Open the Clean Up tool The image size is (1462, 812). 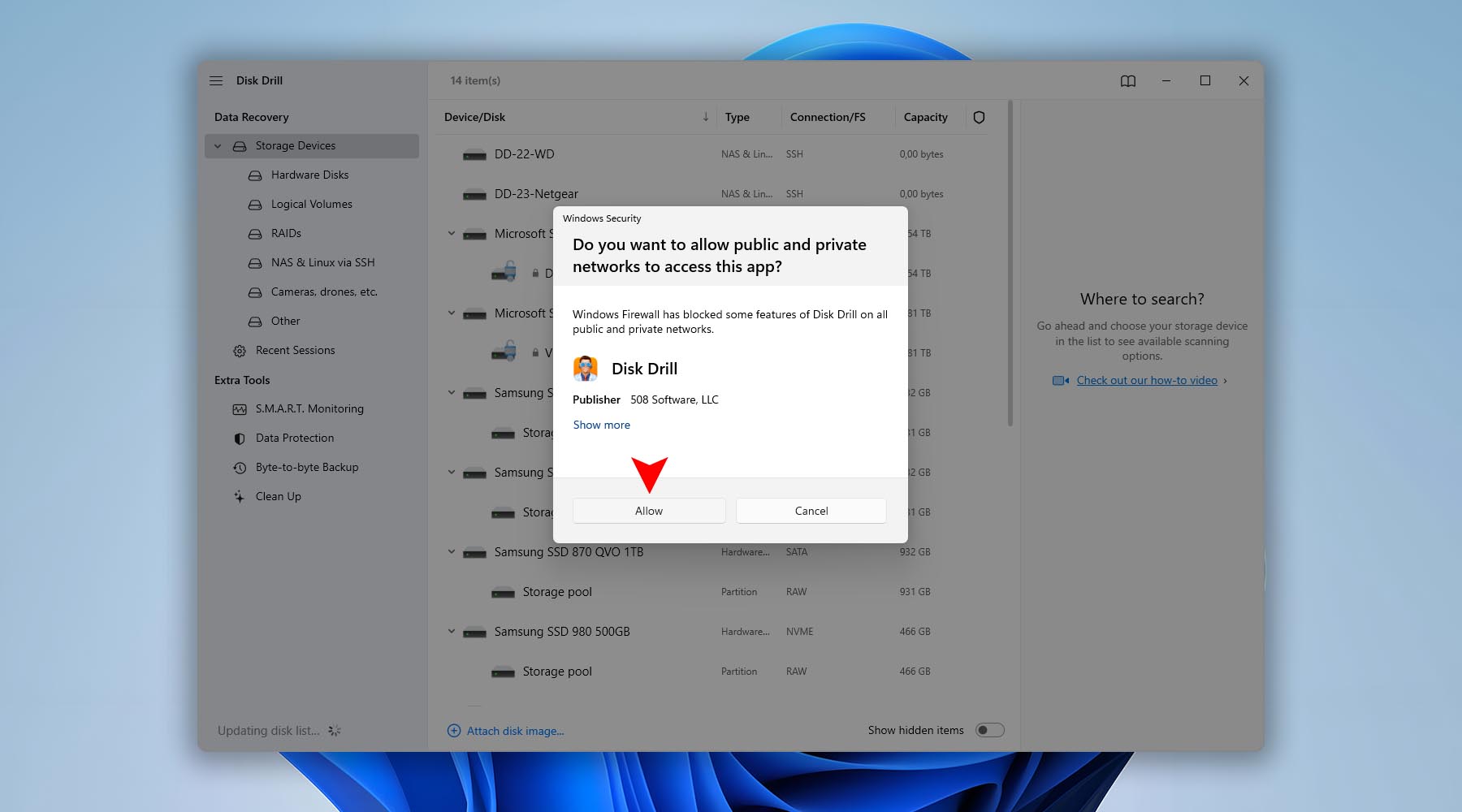click(x=279, y=497)
